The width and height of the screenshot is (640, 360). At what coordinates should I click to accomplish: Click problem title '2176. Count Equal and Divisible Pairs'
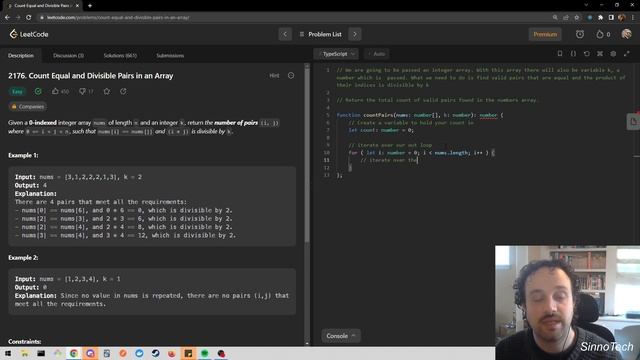tap(91, 76)
